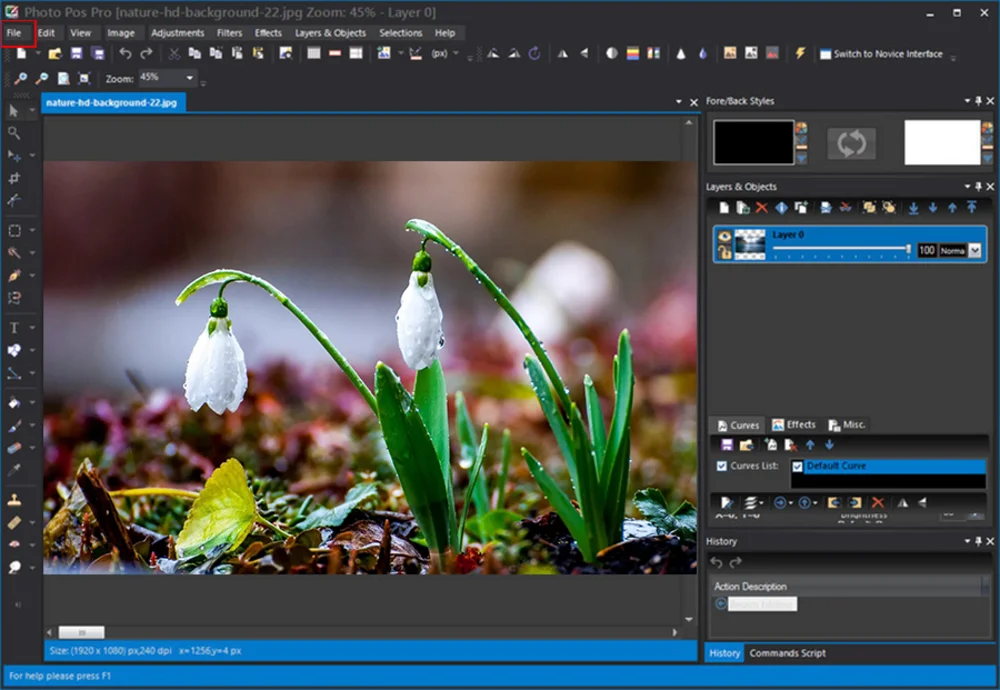Click Switch to Novice Interface

pos(881,54)
